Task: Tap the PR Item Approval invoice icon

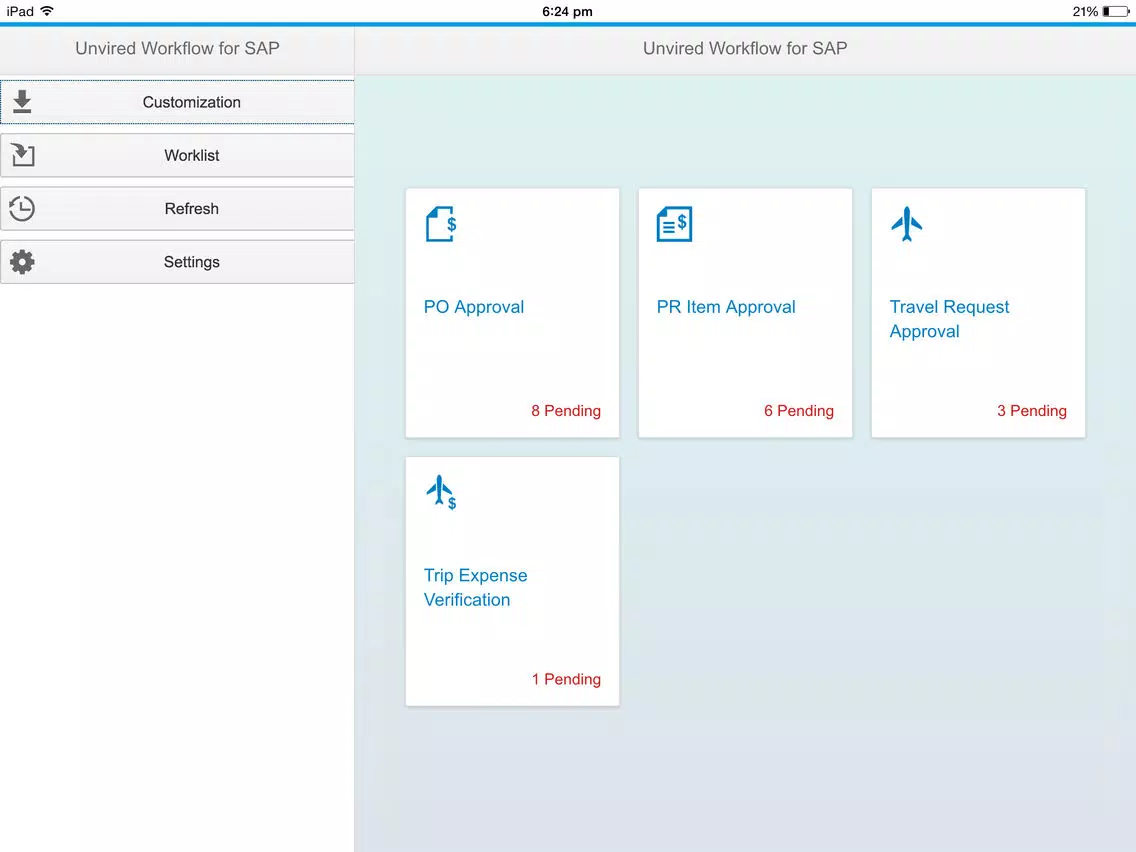Action: click(x=674, y=224)
